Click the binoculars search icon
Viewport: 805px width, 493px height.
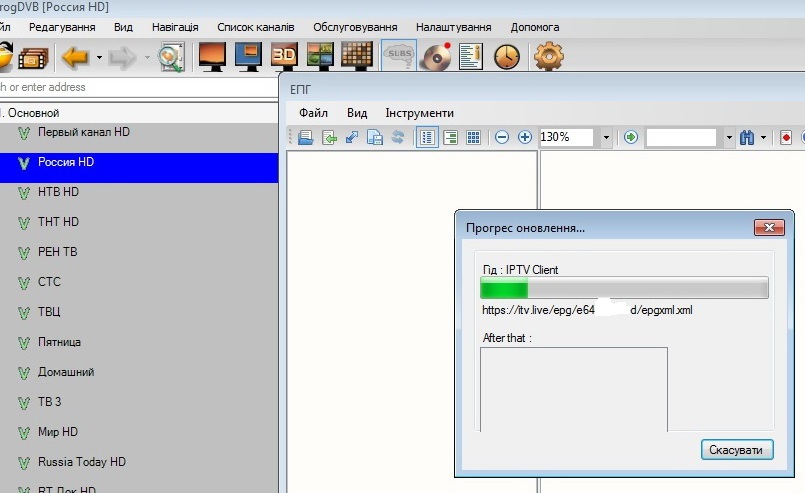pyautogui.click(x=746, y=137)
